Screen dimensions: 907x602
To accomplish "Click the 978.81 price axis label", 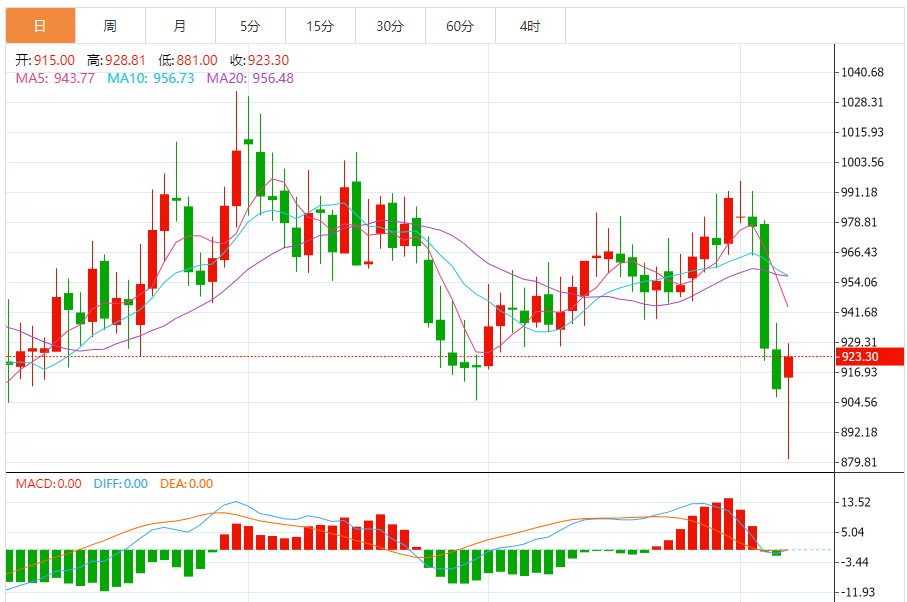I will pyautogui.click(x=859, y=223).
